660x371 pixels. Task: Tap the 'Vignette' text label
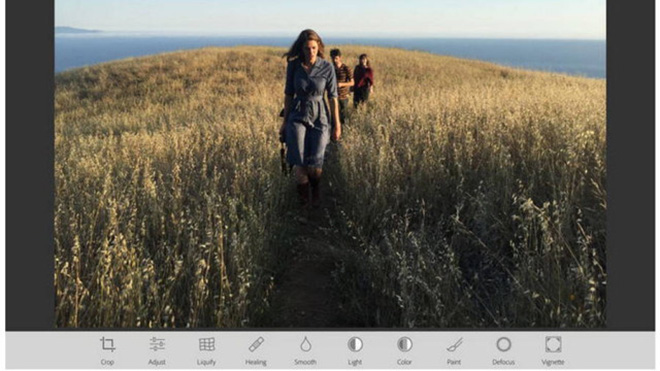point(553,362)
